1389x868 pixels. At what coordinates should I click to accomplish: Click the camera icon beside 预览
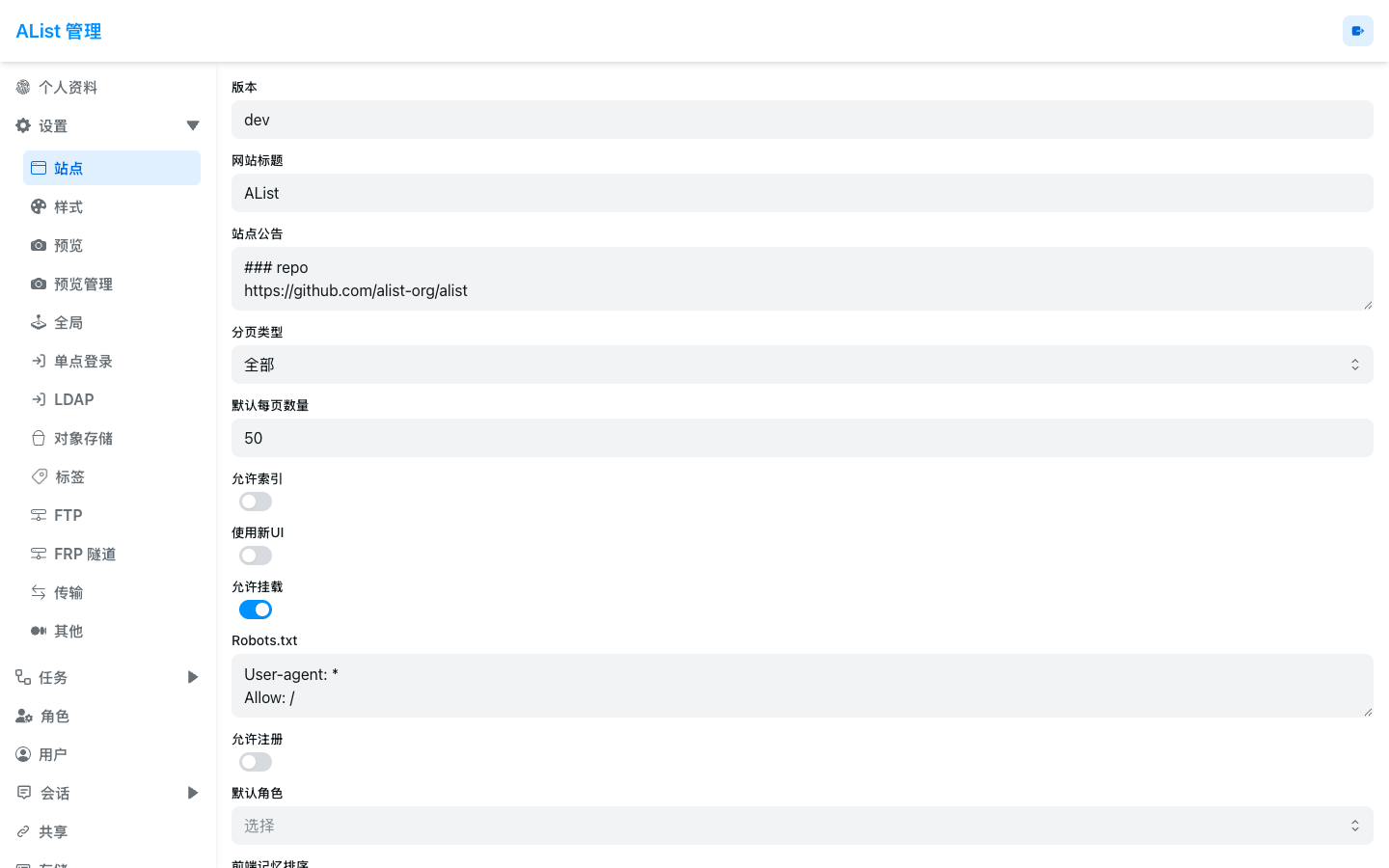[x=39, y=245]
